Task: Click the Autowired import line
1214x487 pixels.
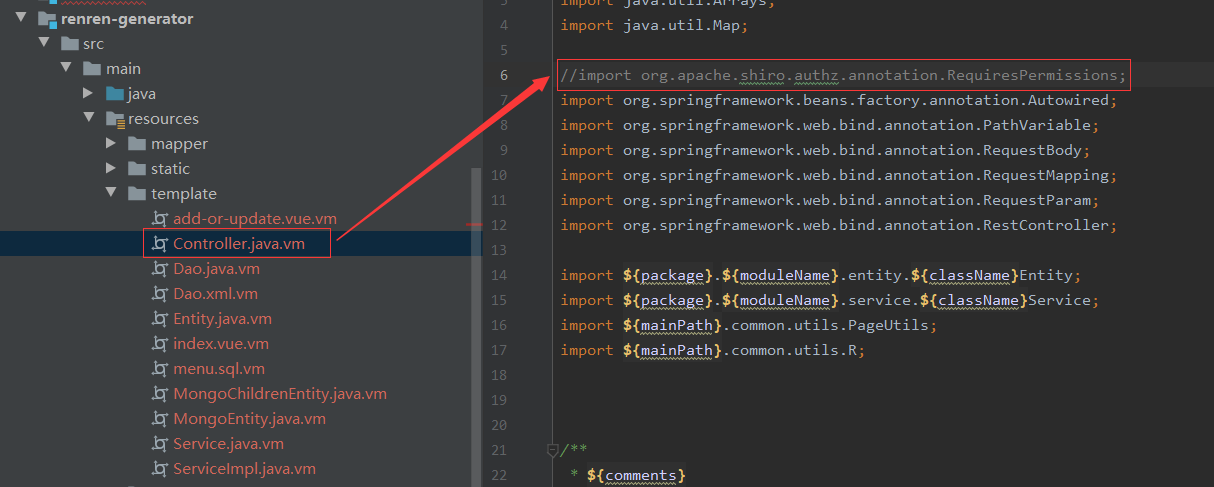Action: tap(838, 100)
